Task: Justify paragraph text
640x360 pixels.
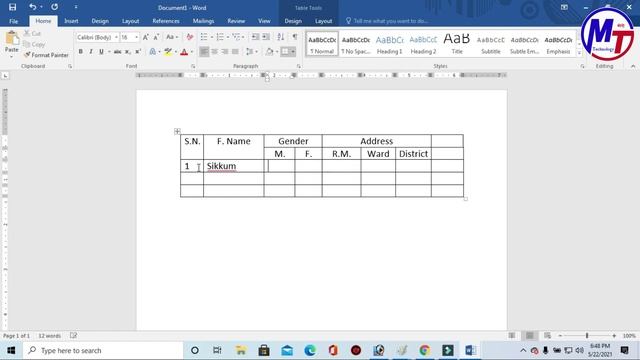Action: coord(235,51)
